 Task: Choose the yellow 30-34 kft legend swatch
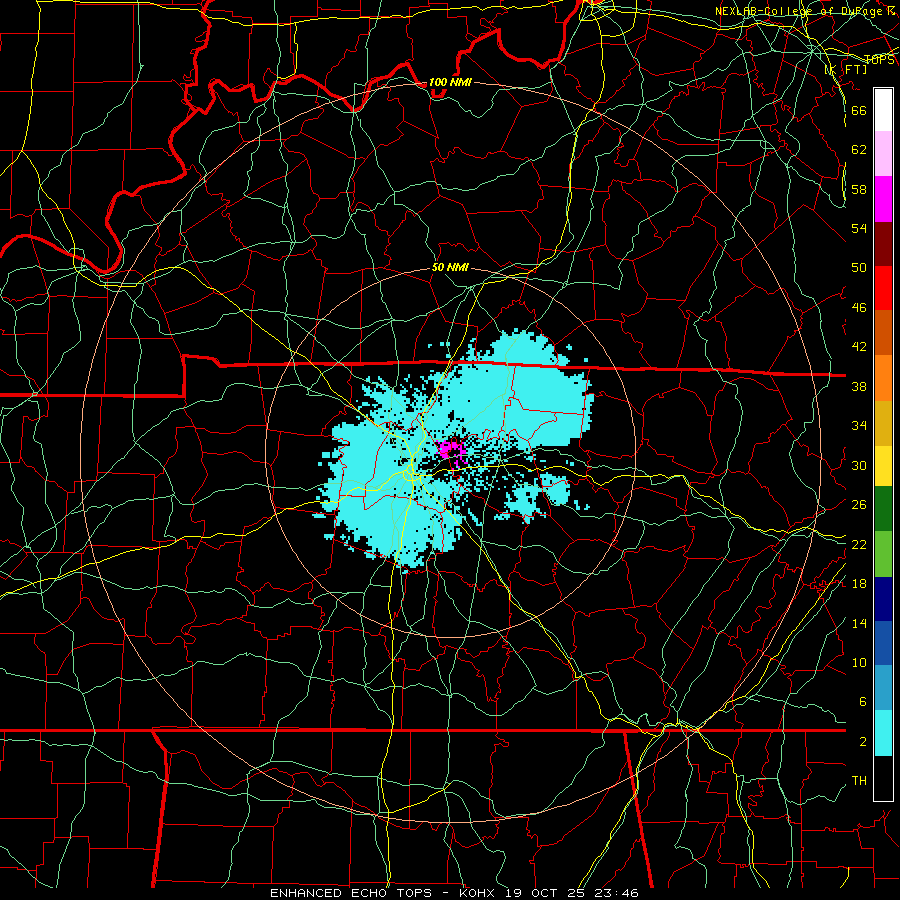[x=883, y=466]
